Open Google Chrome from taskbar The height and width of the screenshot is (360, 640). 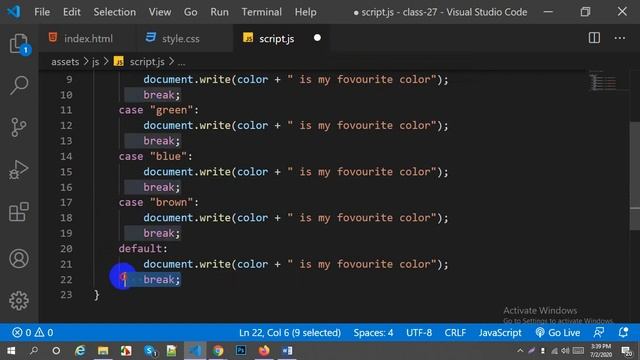click(218, 351)
